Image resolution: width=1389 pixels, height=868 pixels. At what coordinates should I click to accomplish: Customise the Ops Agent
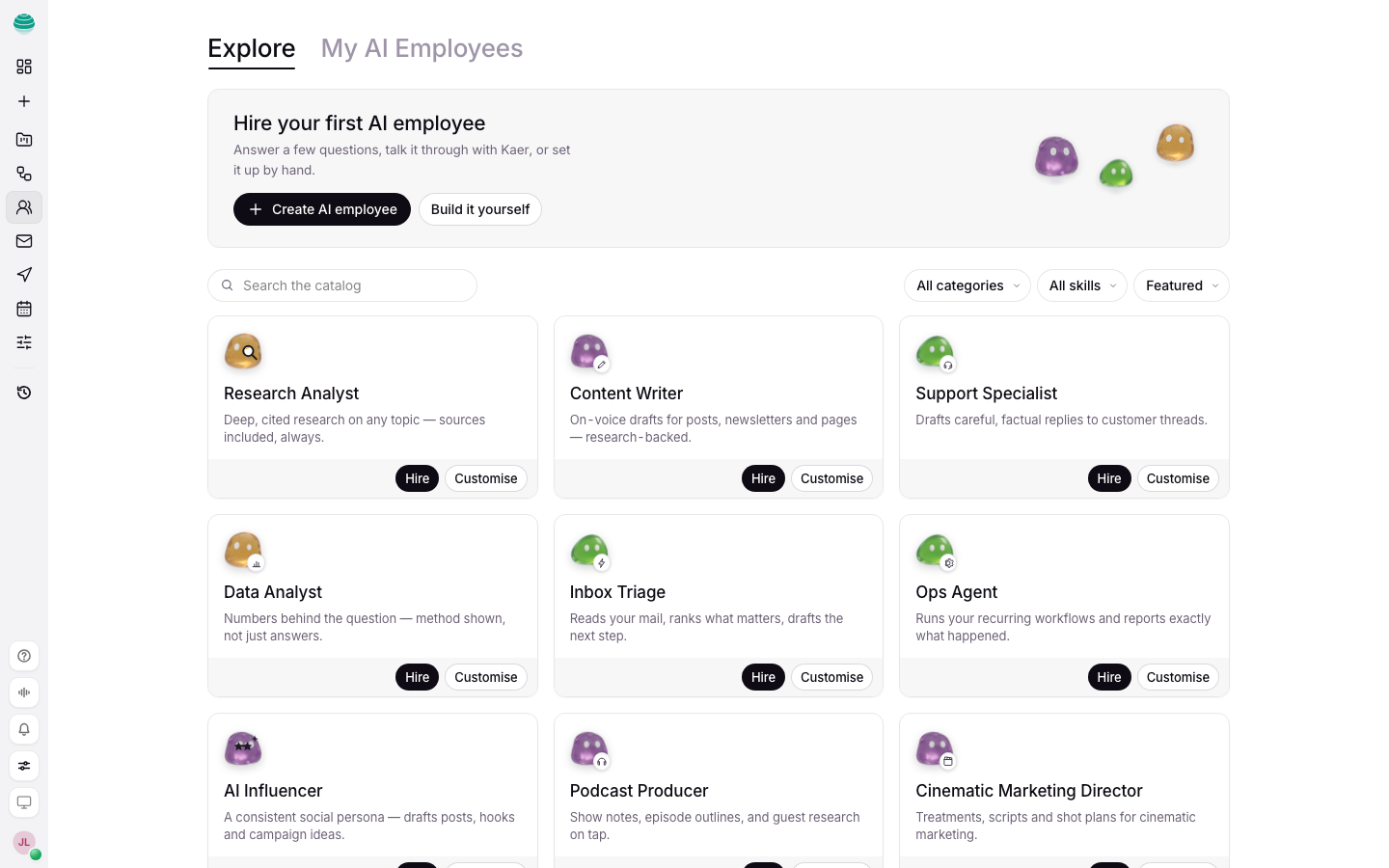(x=1178, y=677)
